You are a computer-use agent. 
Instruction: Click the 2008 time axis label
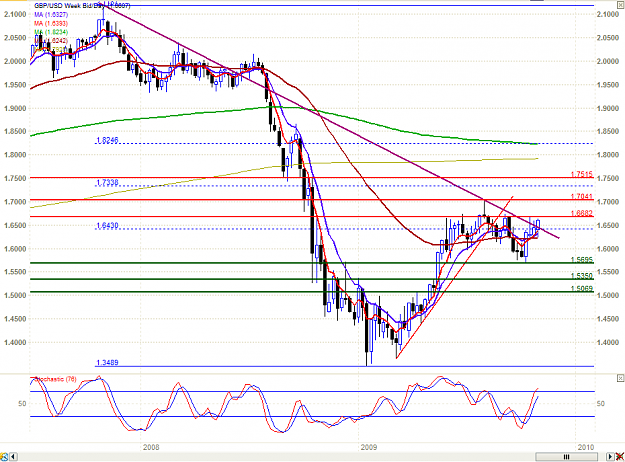[151, 447]
